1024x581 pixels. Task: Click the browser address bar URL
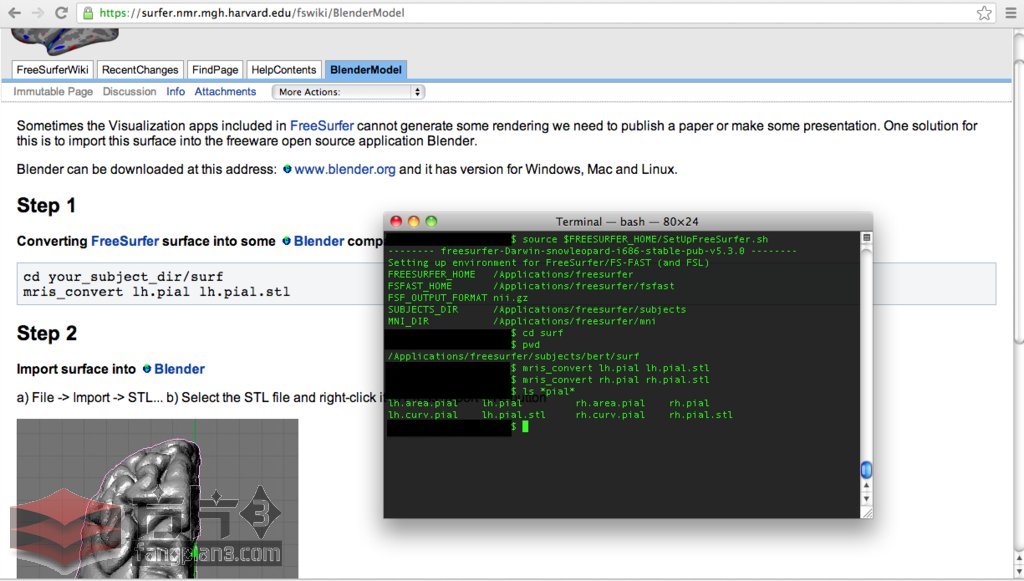(251, 12)
